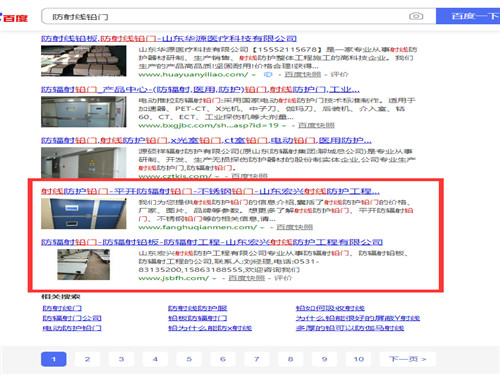500x375 pixels.
Task: Expand dropdown arrow after www.jsbfh.com/
Action: pyautogui.click(x=214, y=279)
